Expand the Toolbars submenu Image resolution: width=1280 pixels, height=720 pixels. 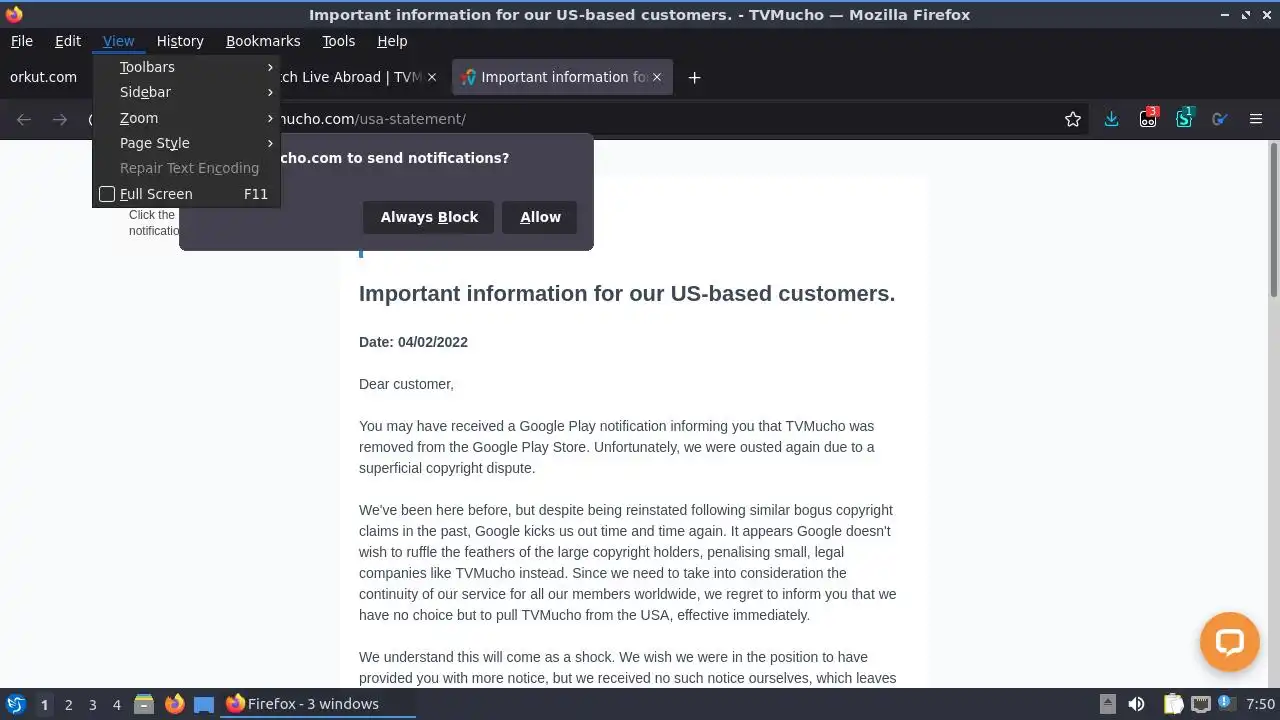186,67
